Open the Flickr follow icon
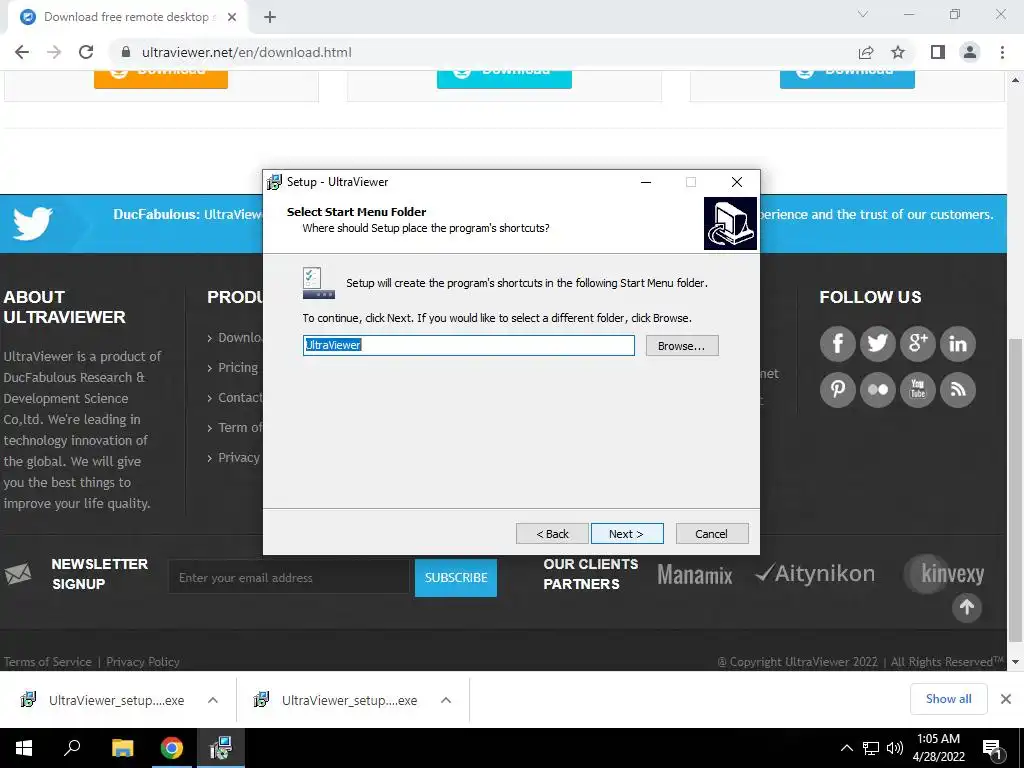This screenshot has width=1024, height=768. [878, 390]
